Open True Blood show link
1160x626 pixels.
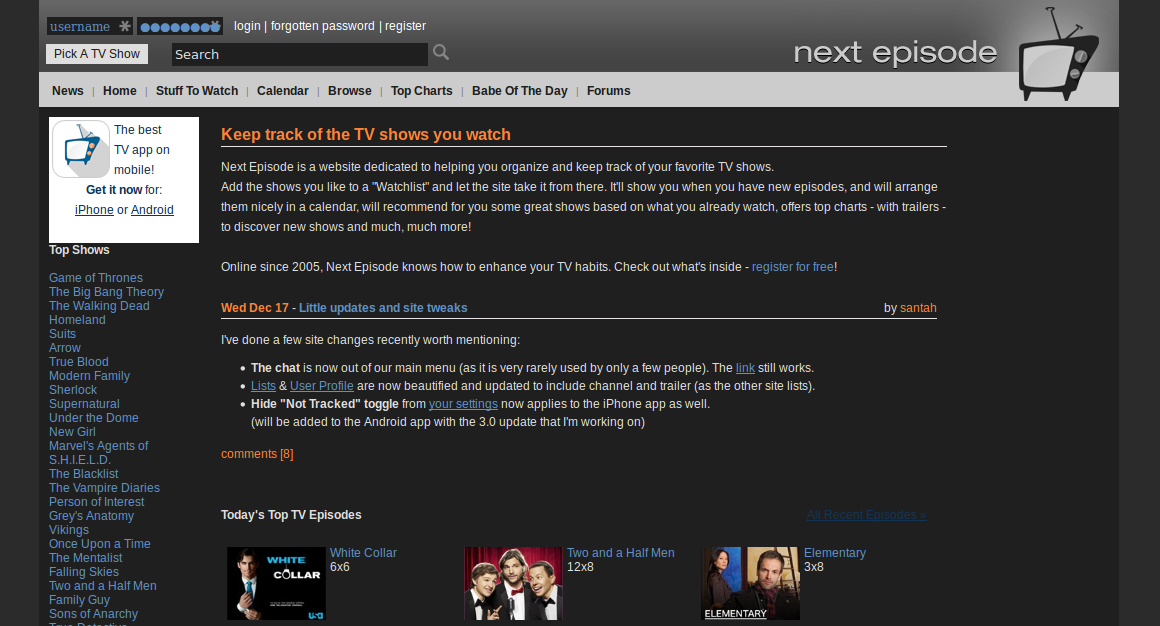point(78,363)
